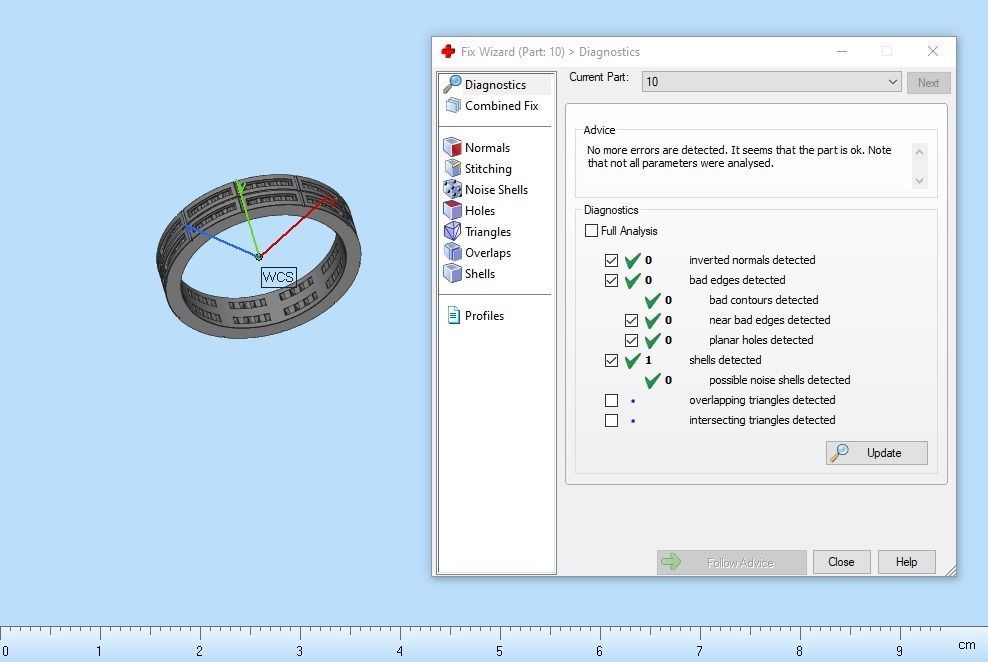Click the 'bad contours detected' text
This screenshot has width=988, height=662.
pyautogui.click(x=764, y=300)
